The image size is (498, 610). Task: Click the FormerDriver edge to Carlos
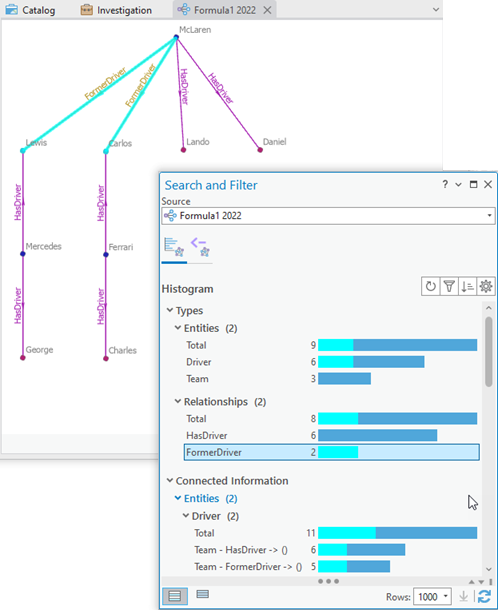click(x=141, y=94)
